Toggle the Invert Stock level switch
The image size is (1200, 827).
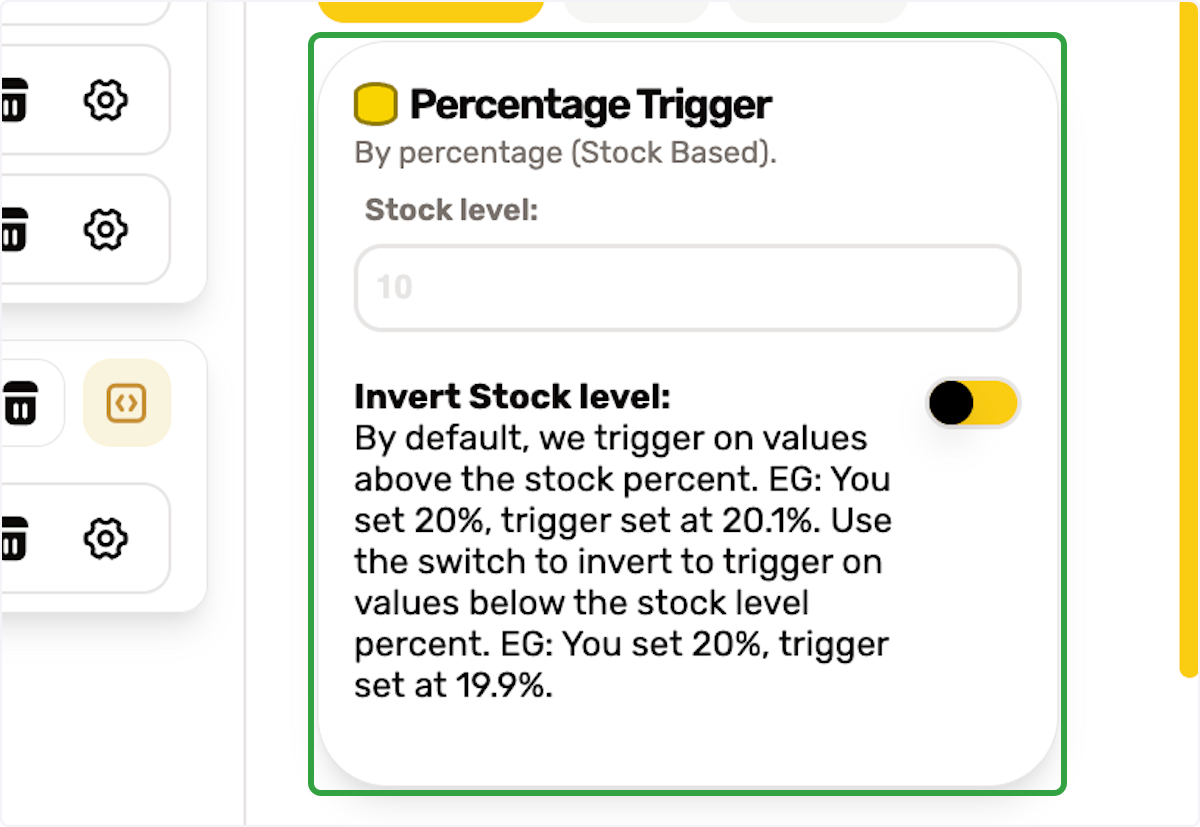(973, 403)
